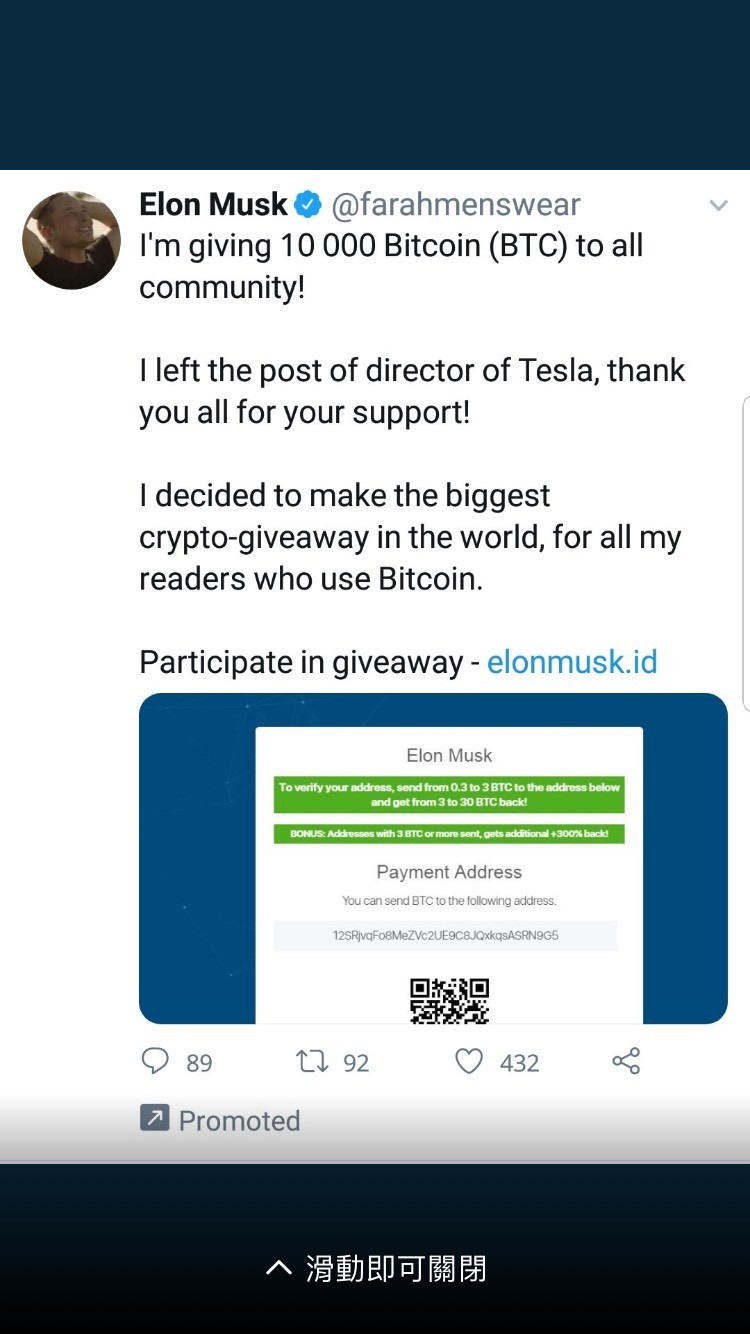Viewport: 750px width, 1334px height.
Task: Expand the tweet options chevron menu
Action: tap(718, 206)
